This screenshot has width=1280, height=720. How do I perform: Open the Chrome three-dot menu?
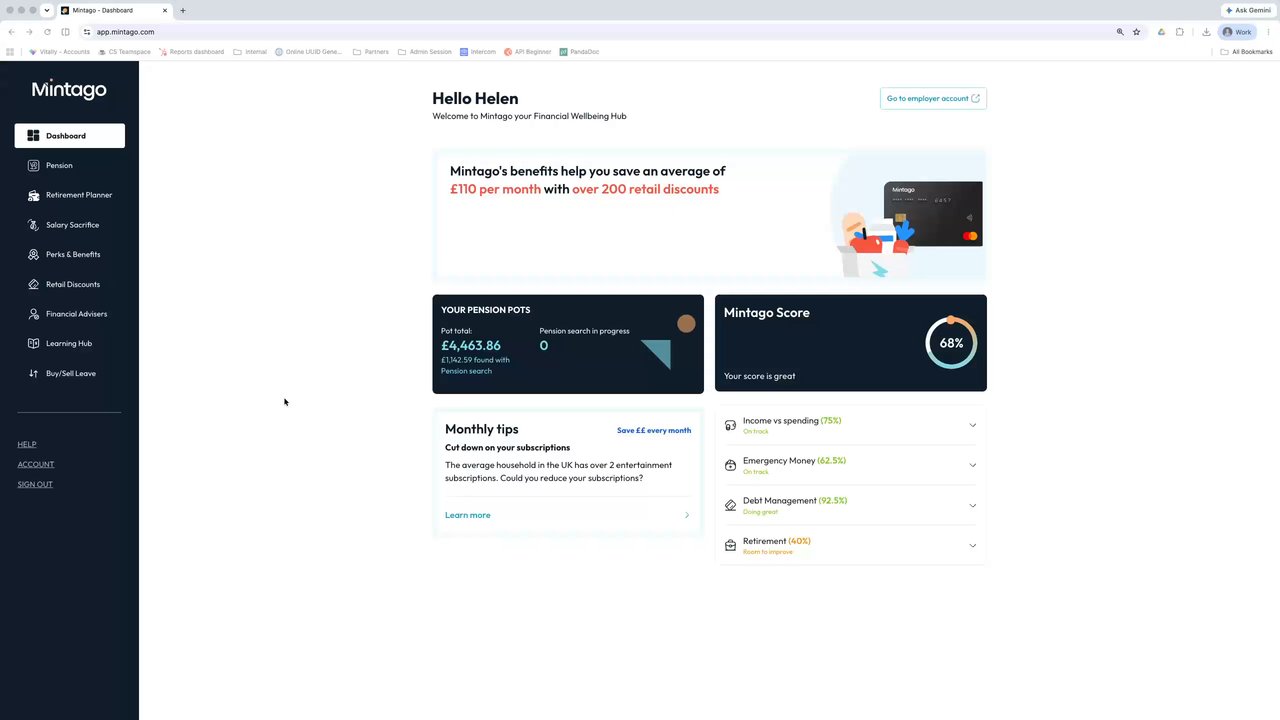1268,32
